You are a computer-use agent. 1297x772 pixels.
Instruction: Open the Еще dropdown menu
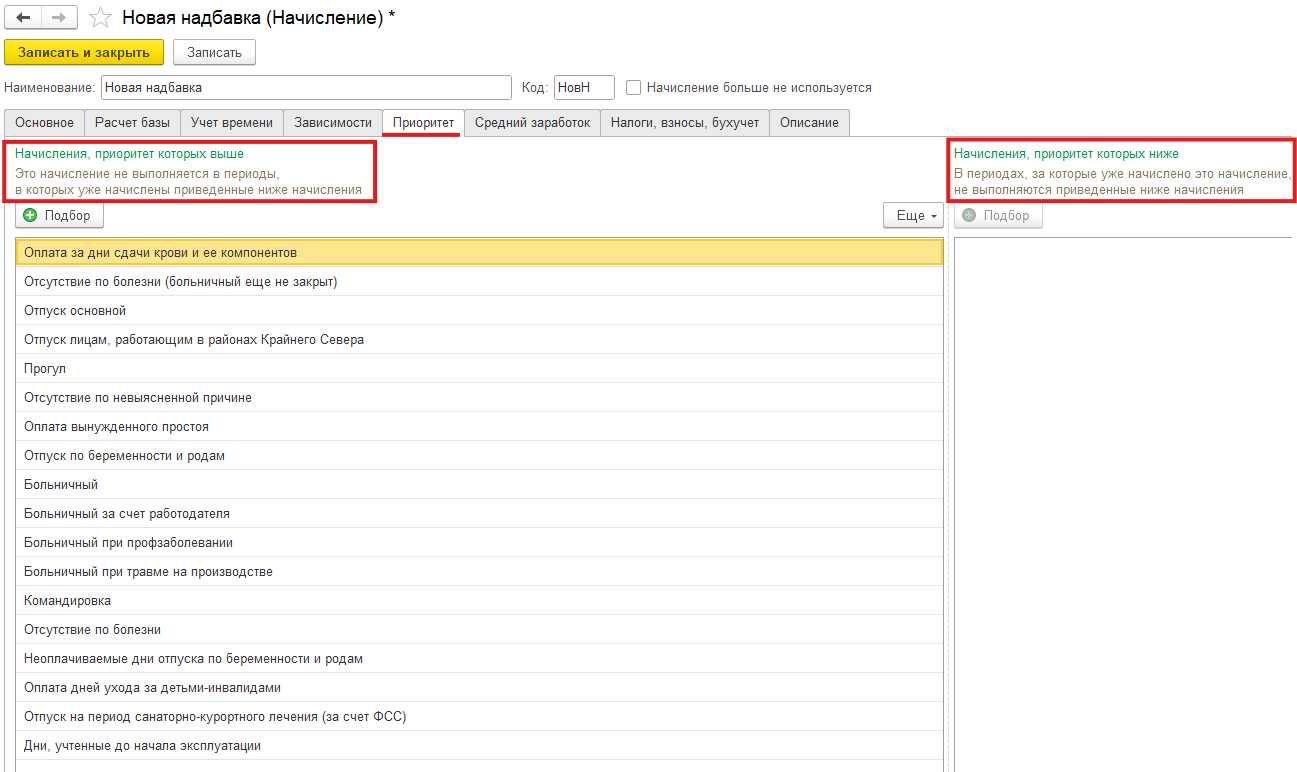tap(914, 215)
